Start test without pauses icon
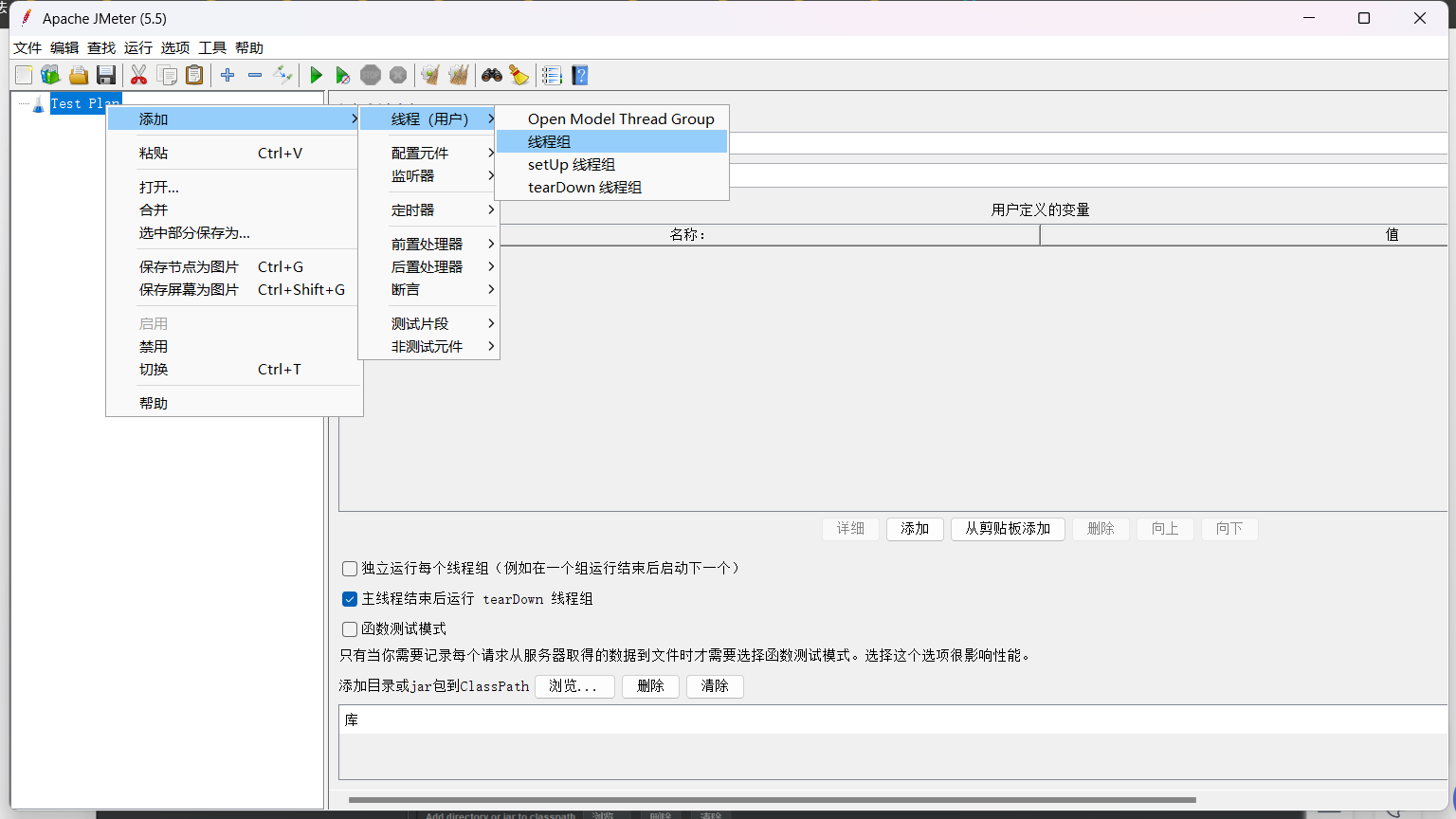This screenshot has width=1456, height=819. click(343, 75)
